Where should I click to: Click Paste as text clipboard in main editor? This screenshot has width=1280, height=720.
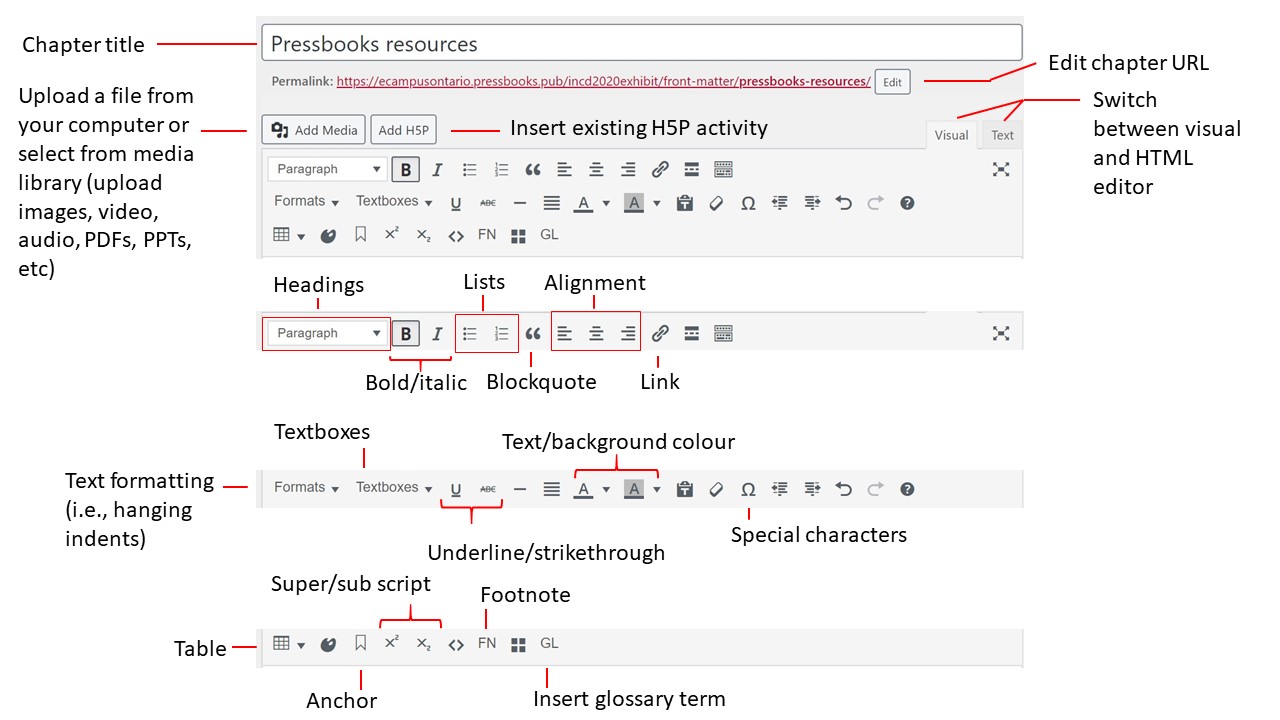click(x=685, y=203)
